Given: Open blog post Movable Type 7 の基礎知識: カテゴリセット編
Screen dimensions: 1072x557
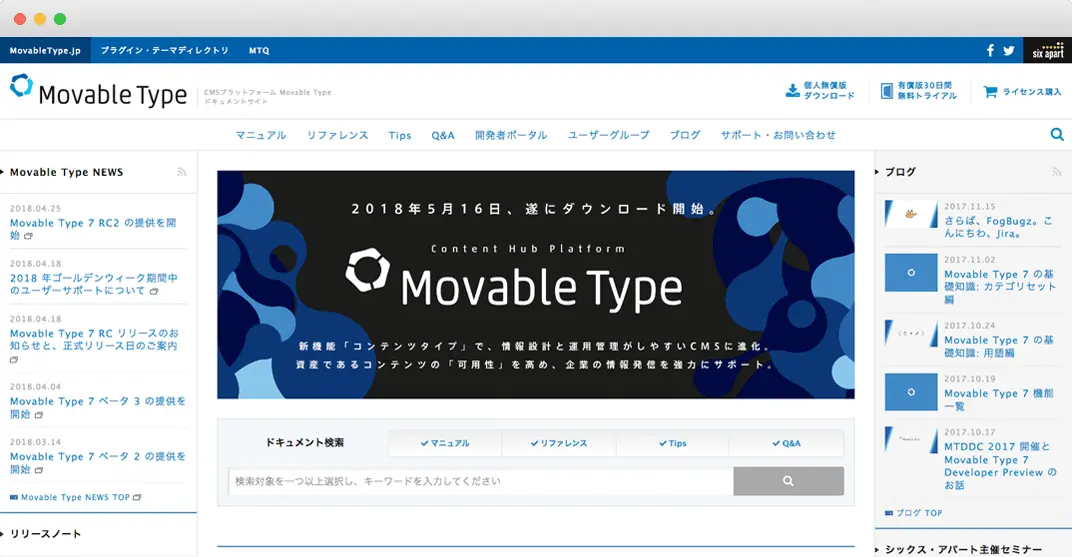Looking at the screenshot, I should [1000, 286].
